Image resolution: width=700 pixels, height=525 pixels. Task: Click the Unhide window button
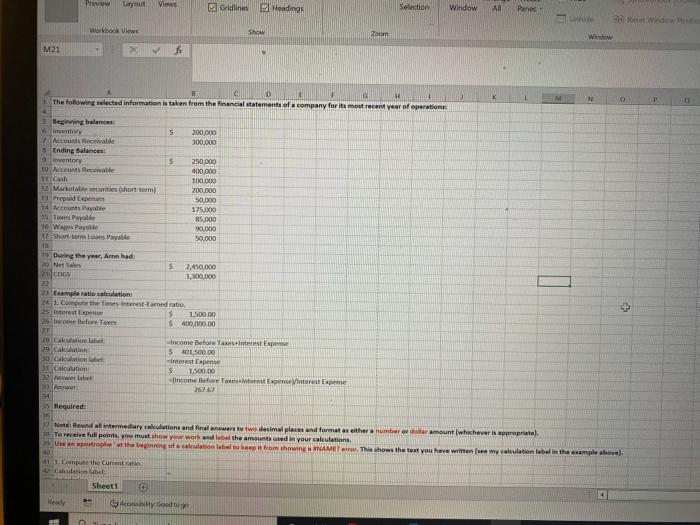tap(575, 19)
